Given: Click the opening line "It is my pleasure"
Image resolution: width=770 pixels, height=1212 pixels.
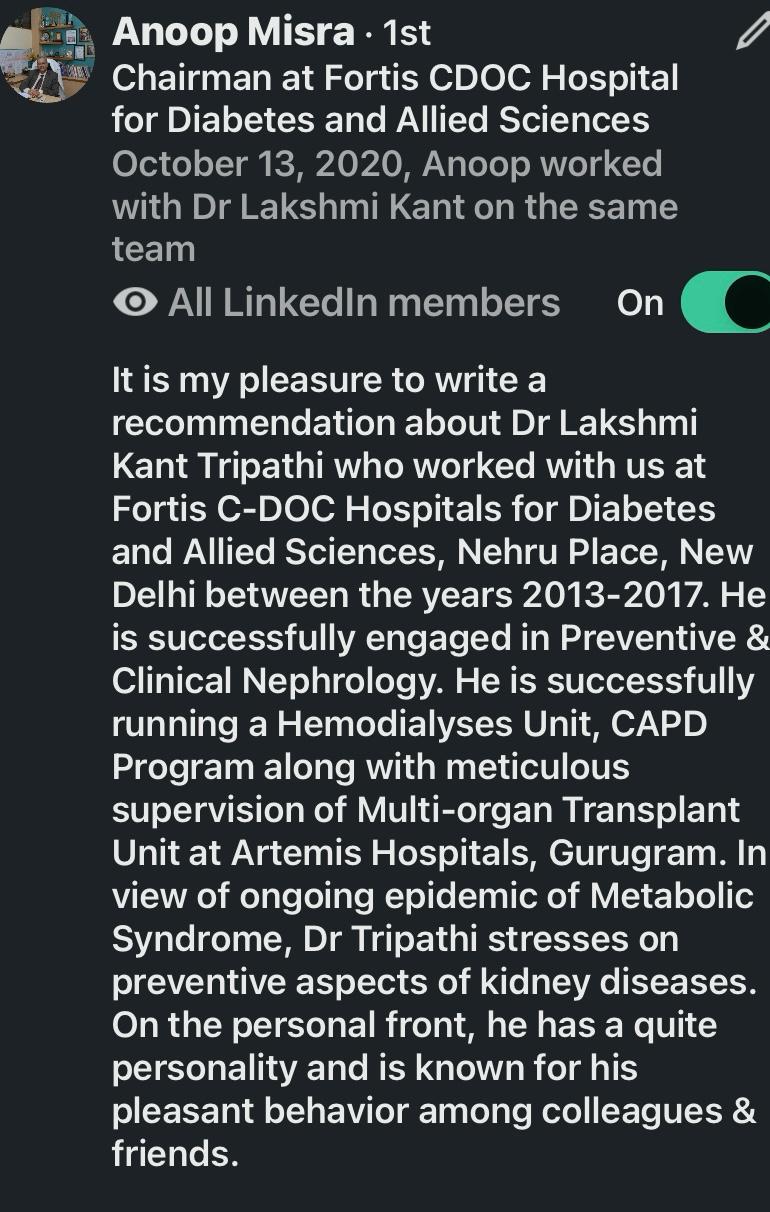Looking at the screenshot, I should click(x=250, y=380).
